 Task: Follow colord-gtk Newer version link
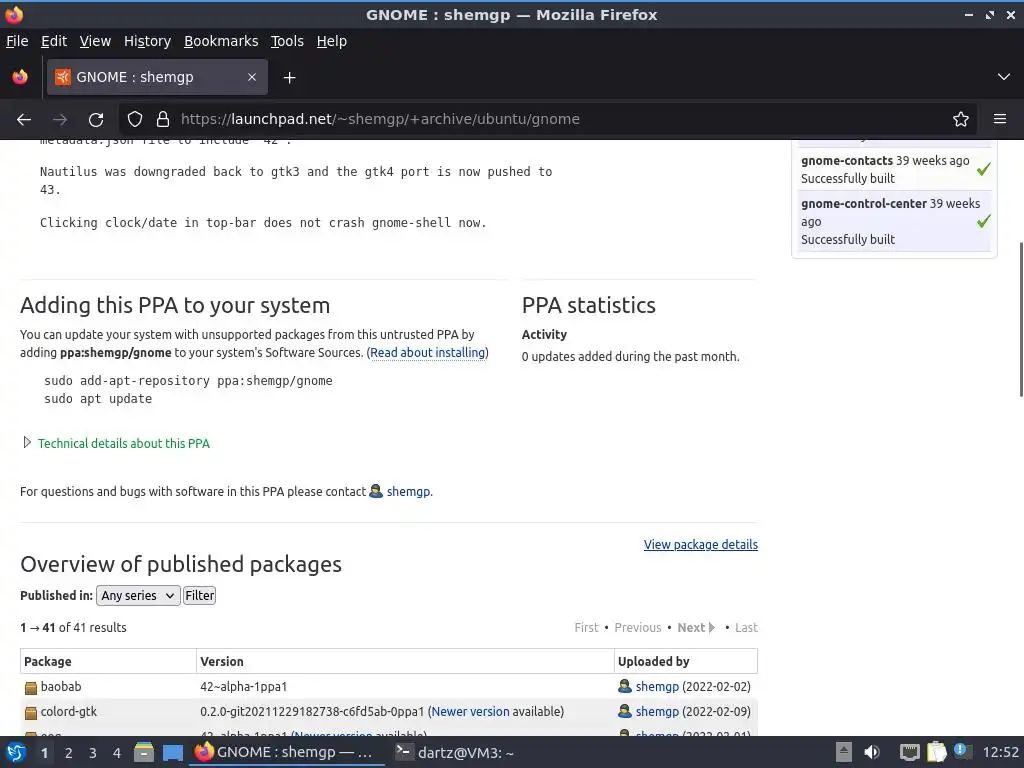(470, 711)
